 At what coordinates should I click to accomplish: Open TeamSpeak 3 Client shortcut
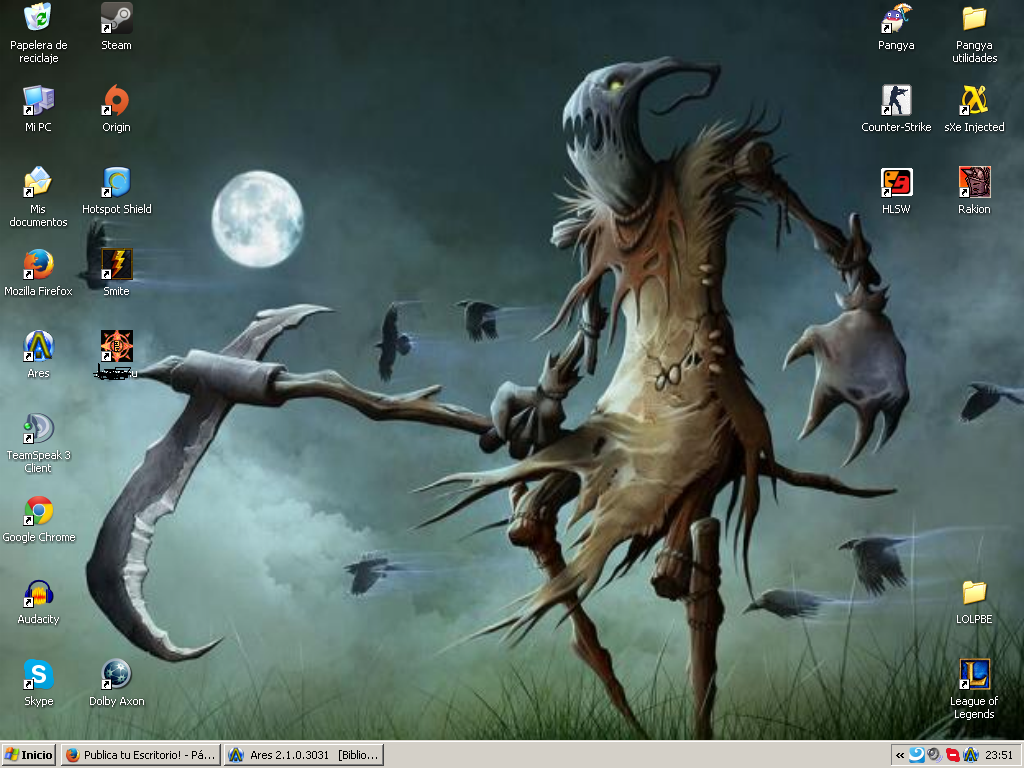(38, 428)
